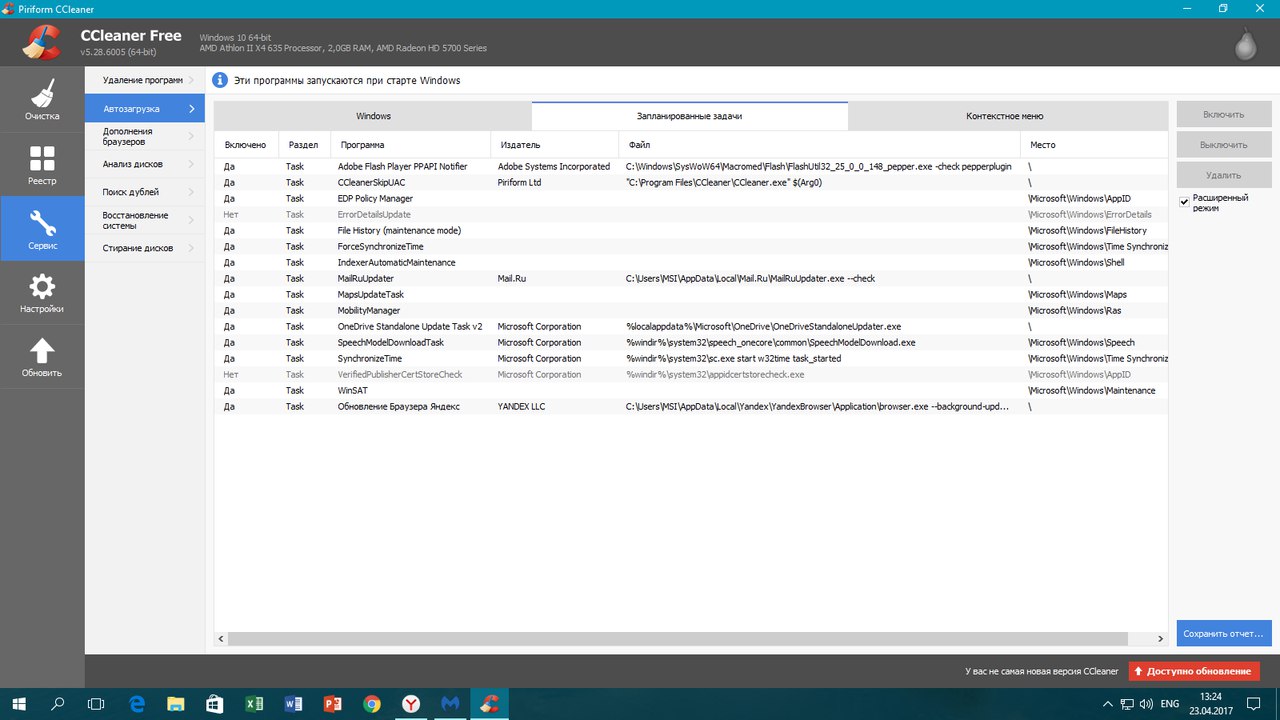Open the volume control in tray
1280x720 pixels.
point(1145,704)
